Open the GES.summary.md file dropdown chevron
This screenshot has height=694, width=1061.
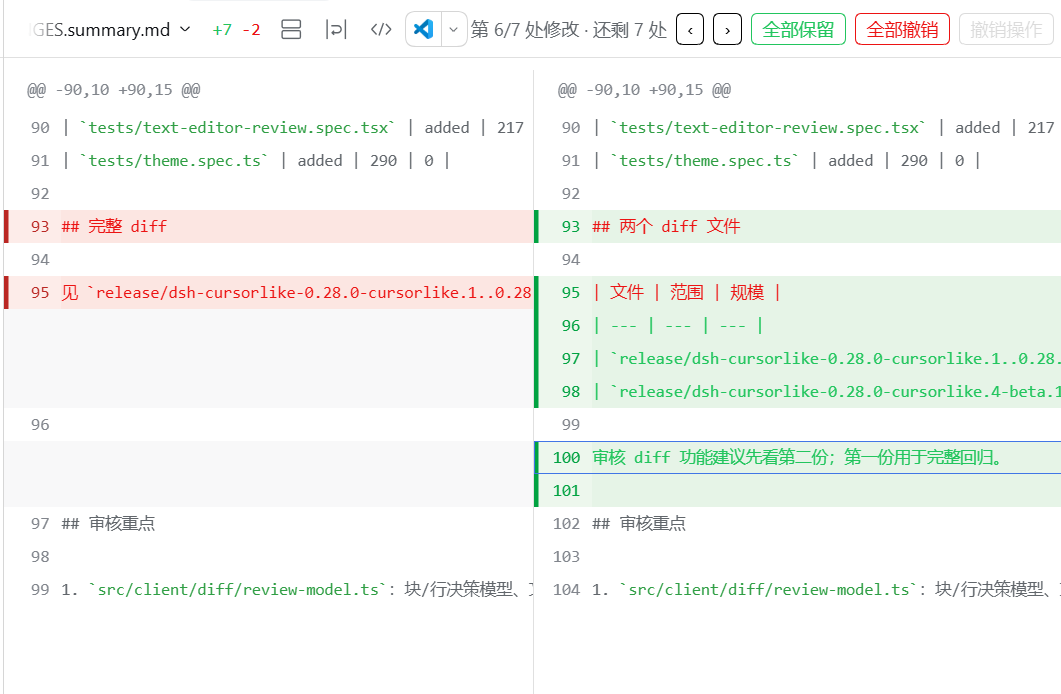pos(185,29)
